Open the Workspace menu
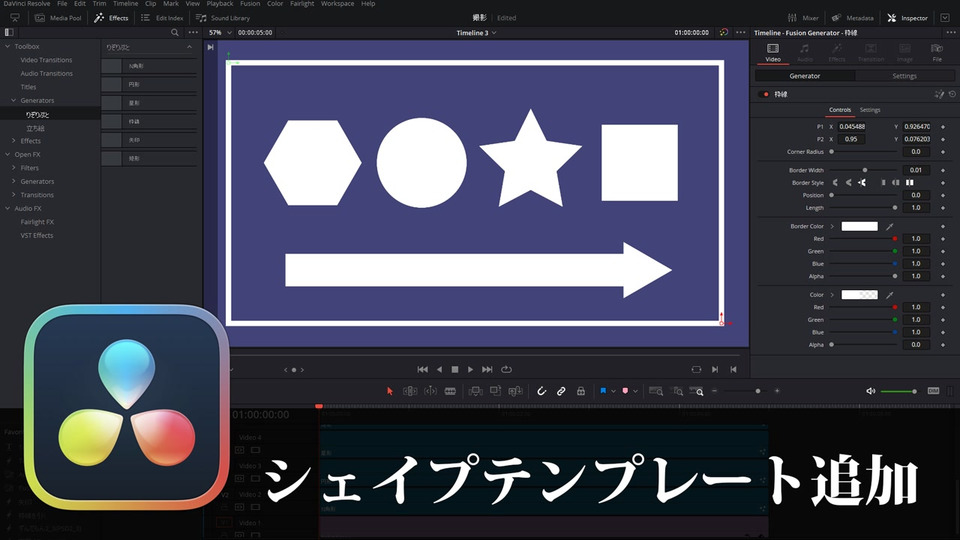Viewport: 960px width, 540px height. coord(337,4)
